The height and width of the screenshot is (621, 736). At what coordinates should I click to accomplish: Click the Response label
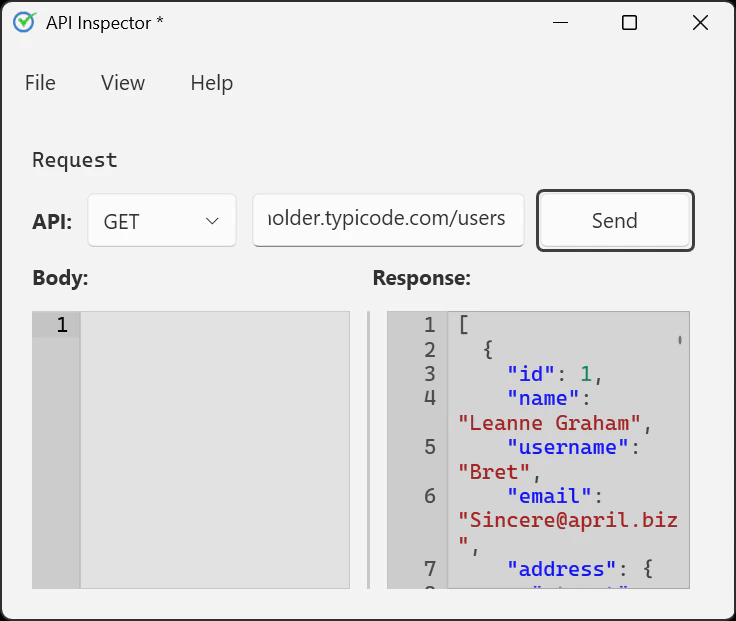click(422, 278)
